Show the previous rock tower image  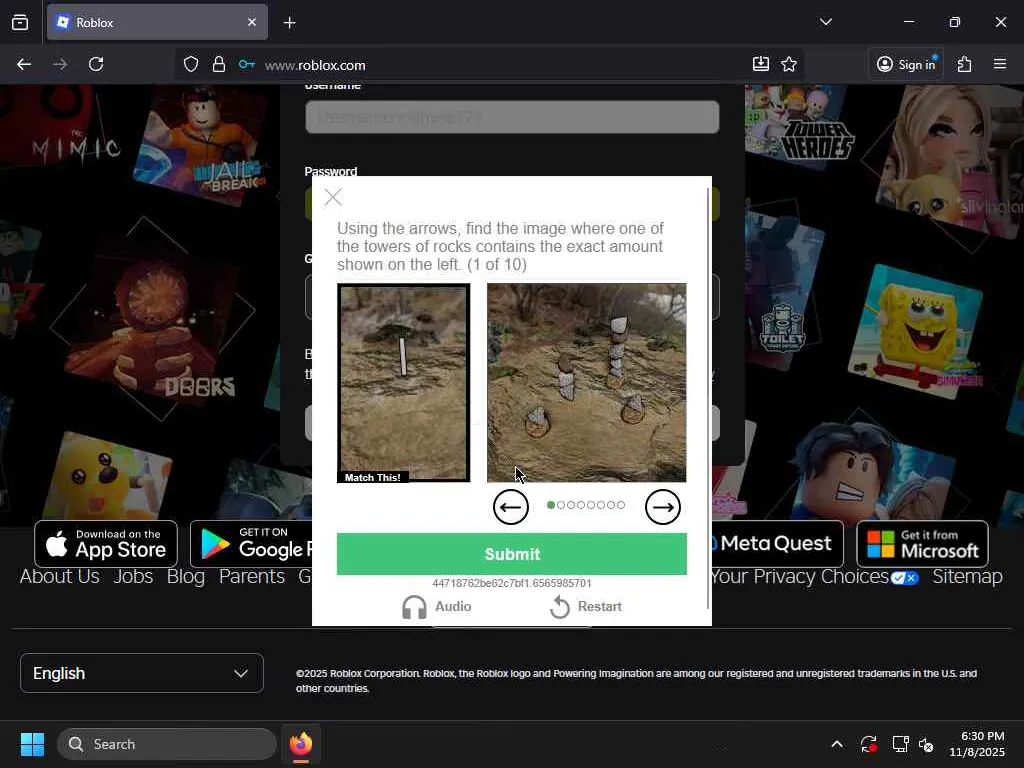511,507
